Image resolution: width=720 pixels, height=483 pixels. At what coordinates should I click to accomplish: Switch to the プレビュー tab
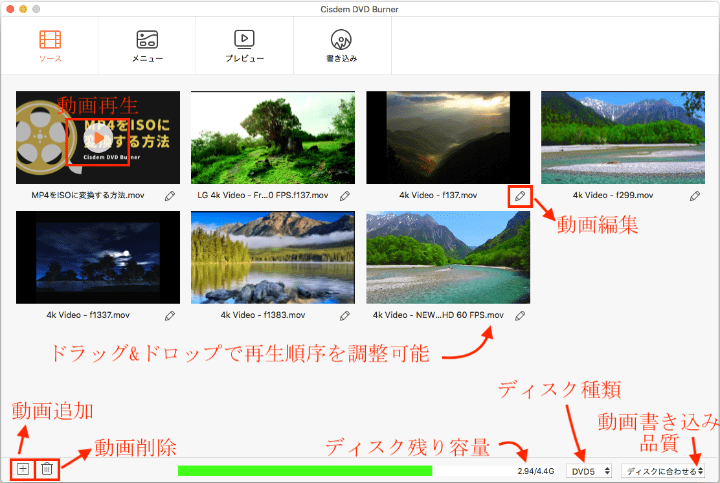click(244, 46)
